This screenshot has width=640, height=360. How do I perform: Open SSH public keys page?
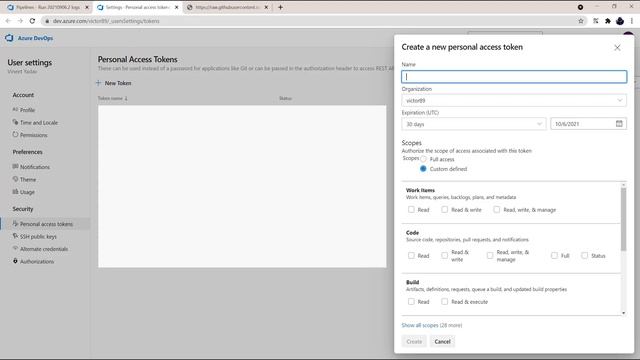pos(38,236)
